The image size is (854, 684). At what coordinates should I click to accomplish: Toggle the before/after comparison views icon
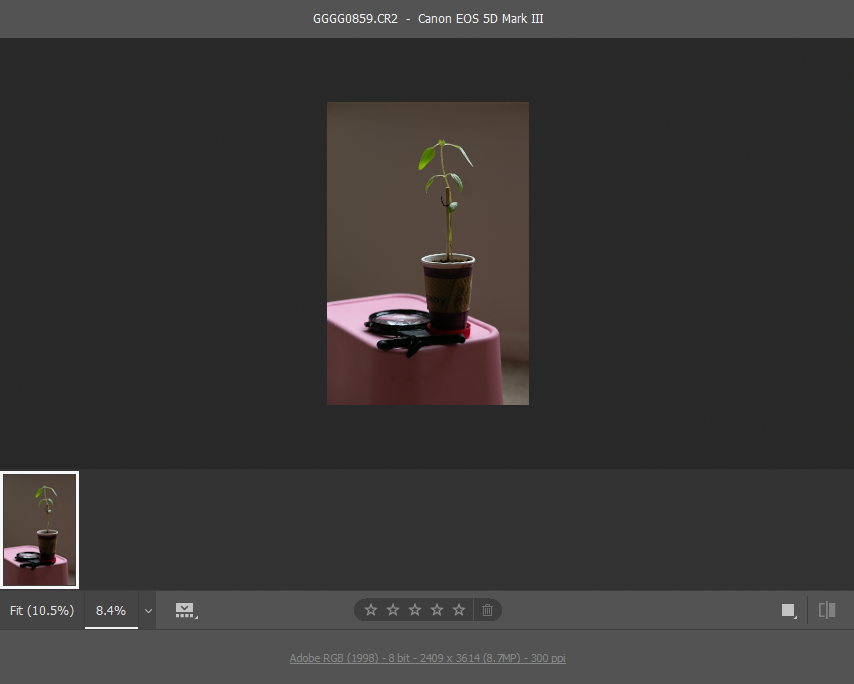827,610
